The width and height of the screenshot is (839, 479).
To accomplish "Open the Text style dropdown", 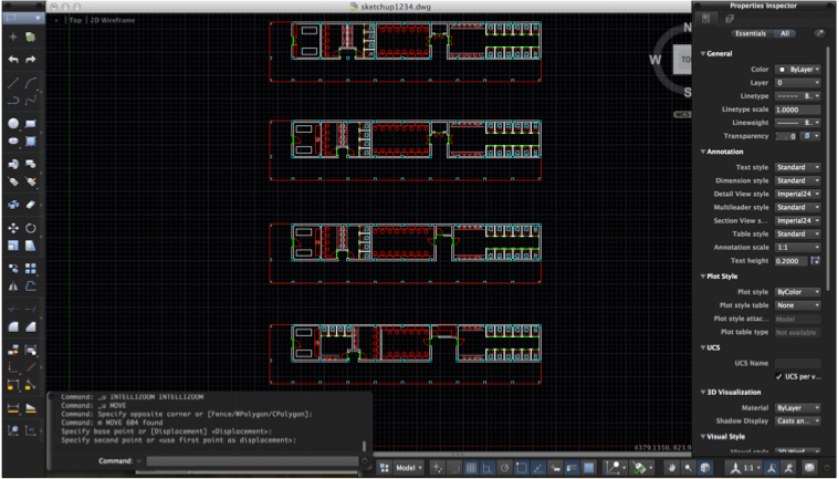I will (798, 167).
